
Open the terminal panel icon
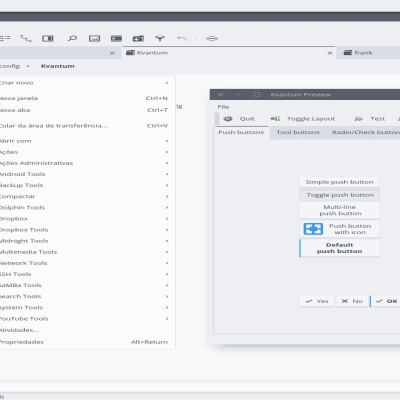coord(116,38)
